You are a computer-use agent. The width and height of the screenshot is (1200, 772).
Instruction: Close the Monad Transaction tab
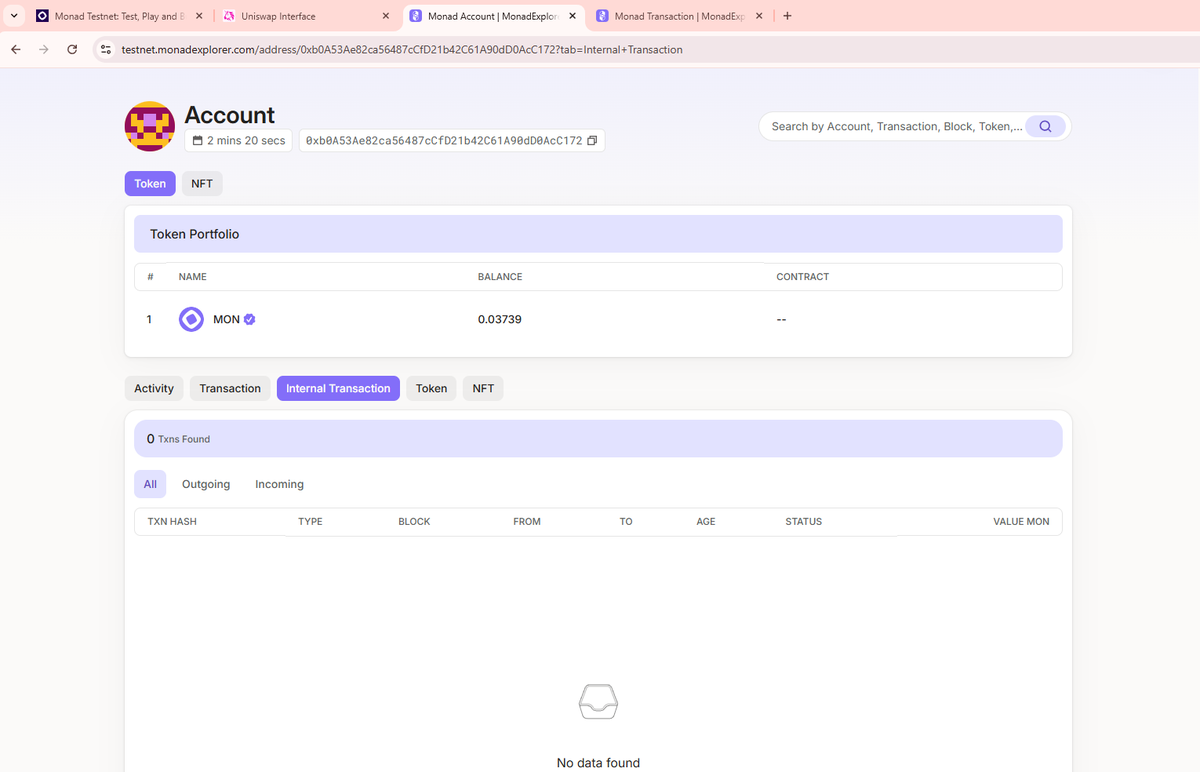click(x=759, y=16)
